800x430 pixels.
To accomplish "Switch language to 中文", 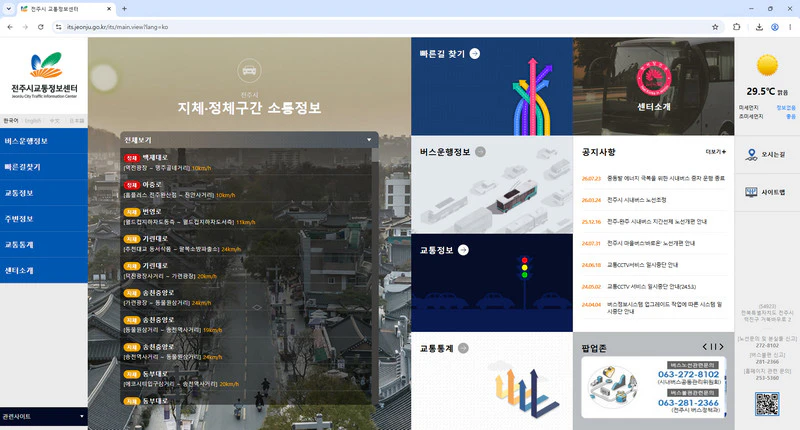I will click(55, 121).
